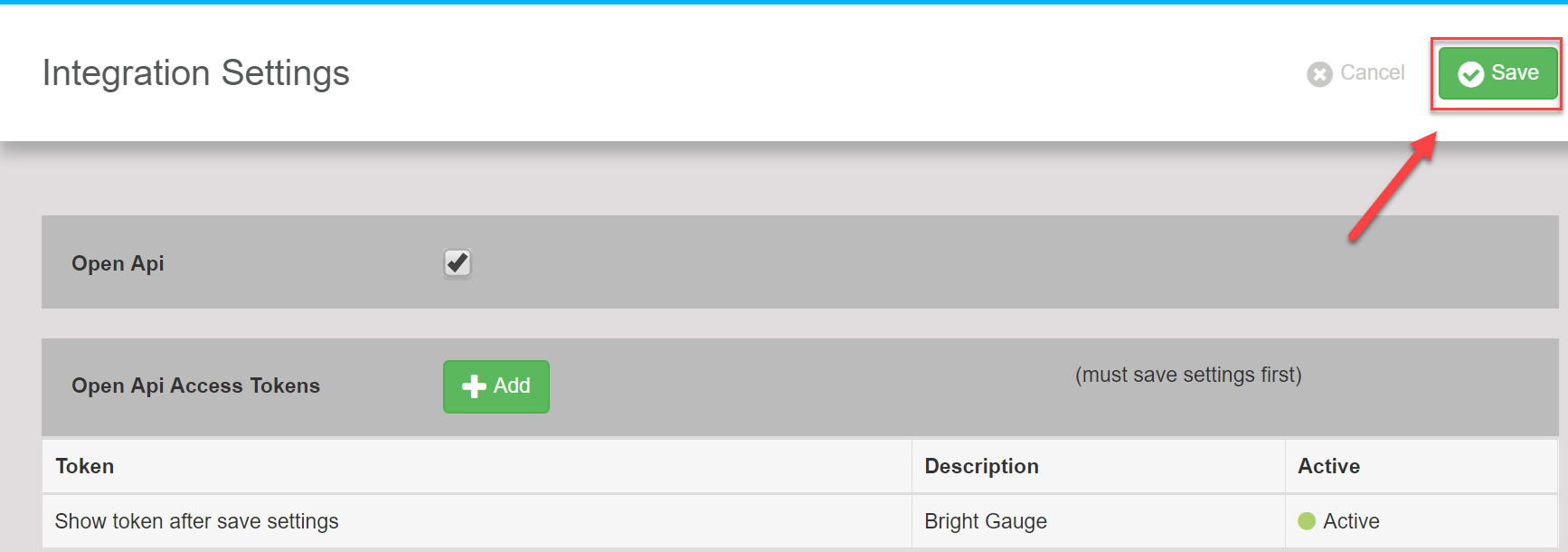Click the Open Api Access Tokens label
Viewport: 1568px width, 552px height.
[196, 385]
